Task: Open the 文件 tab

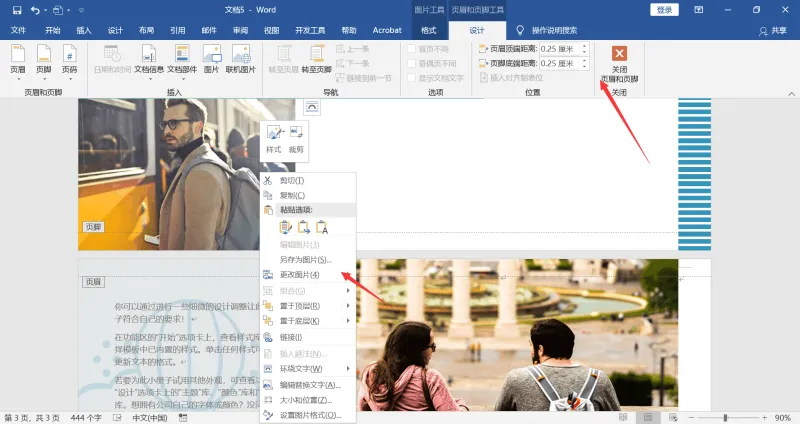Action: (x=18, y=31)
